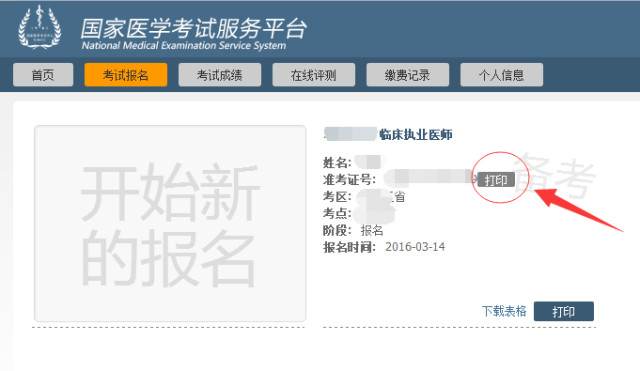Image resolution: width=640 pixels, height=371 pixels.
Task: View the 个人信息 tab
Action: (502, 75)
